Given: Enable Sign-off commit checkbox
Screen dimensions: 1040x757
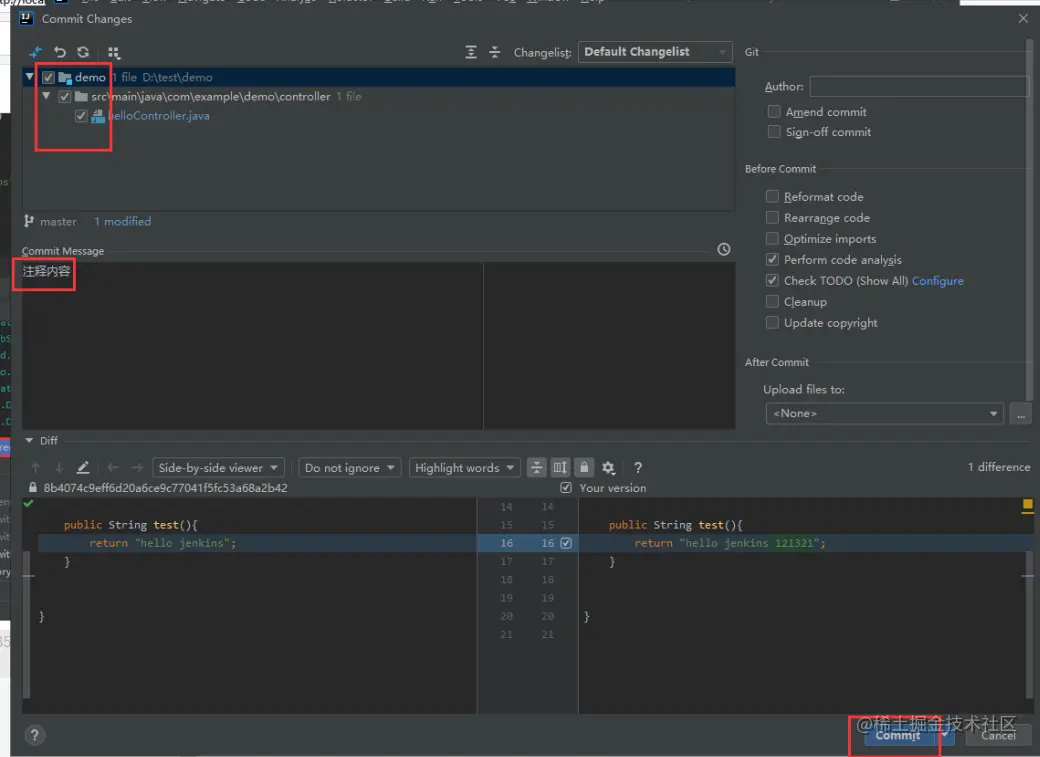Looking at the screenshot, I should [773, 131].
